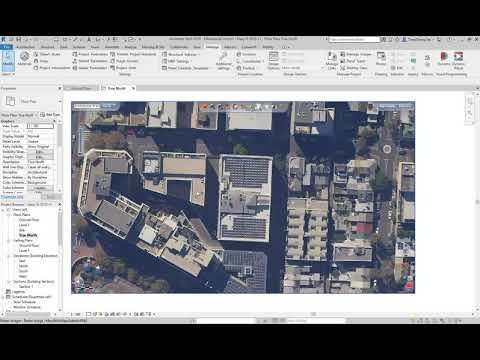480x360 pixels.
Task: Switch to Massing & Site tab
Action: pyautogui.click(x=153, y=47)
